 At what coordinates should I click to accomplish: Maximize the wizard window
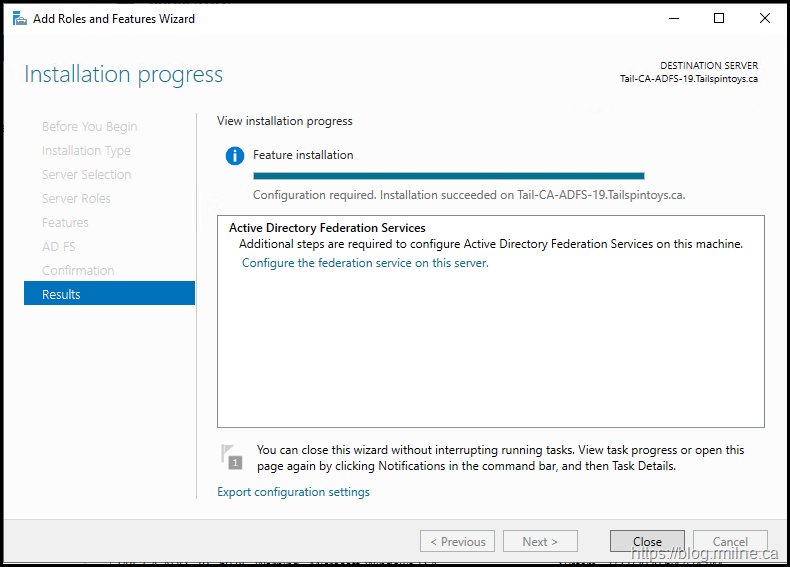click(x=719, y=18)
